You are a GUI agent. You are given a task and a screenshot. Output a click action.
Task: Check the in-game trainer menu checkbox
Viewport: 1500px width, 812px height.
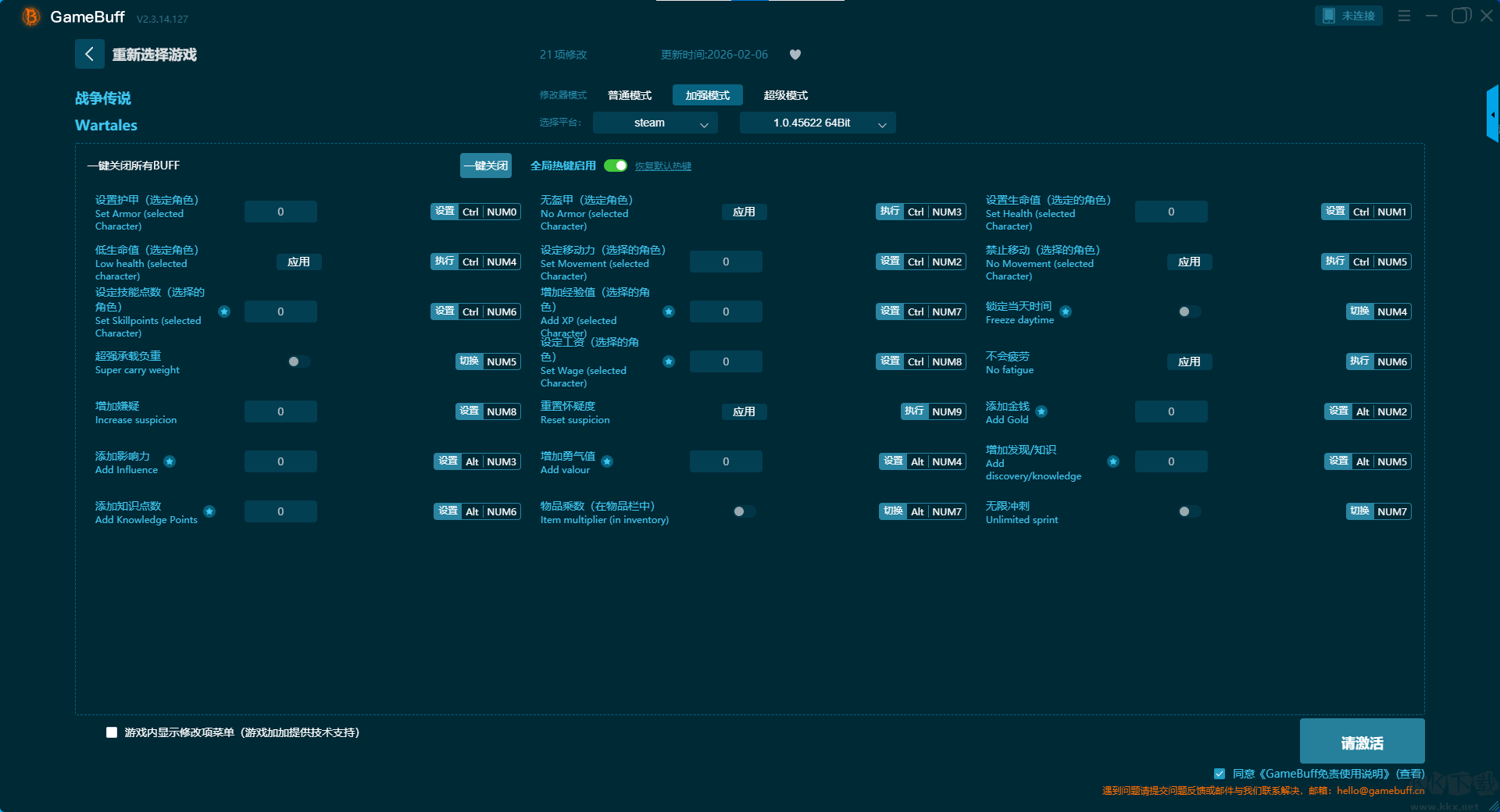112,732
